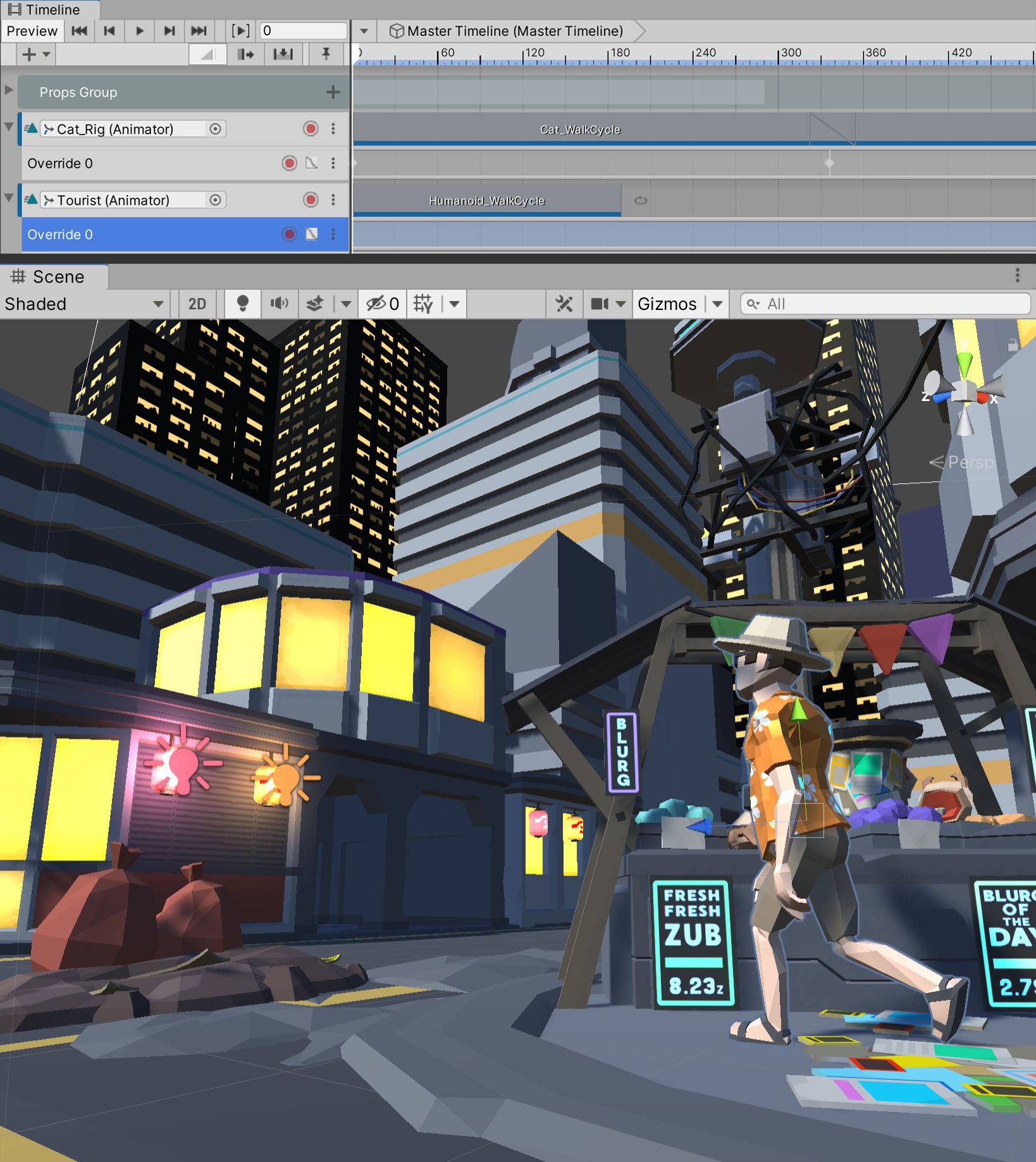Toggle Scene audio with the speaker icon
1036x1162 pixels.
point(279,304)
